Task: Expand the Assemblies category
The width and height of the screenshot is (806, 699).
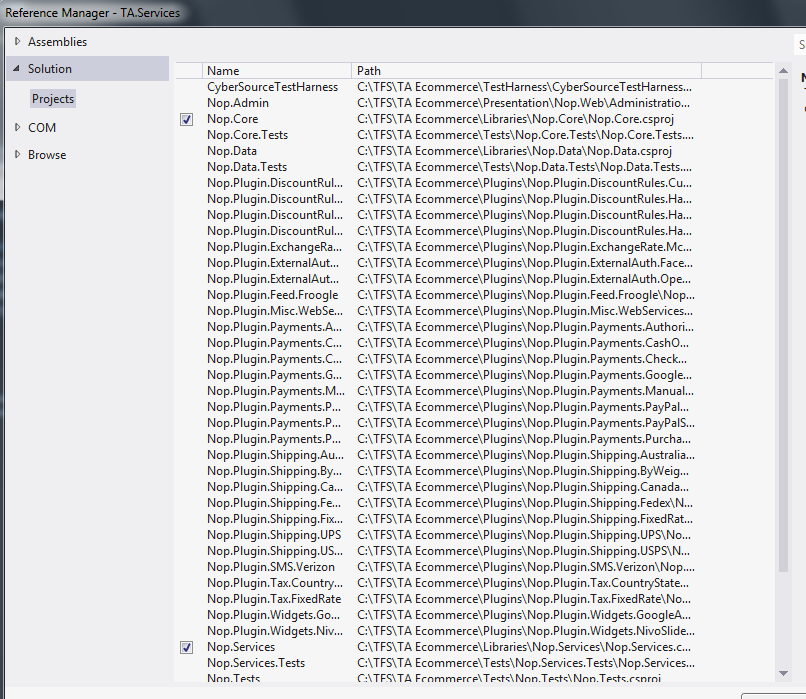Action: click(17, 42)
